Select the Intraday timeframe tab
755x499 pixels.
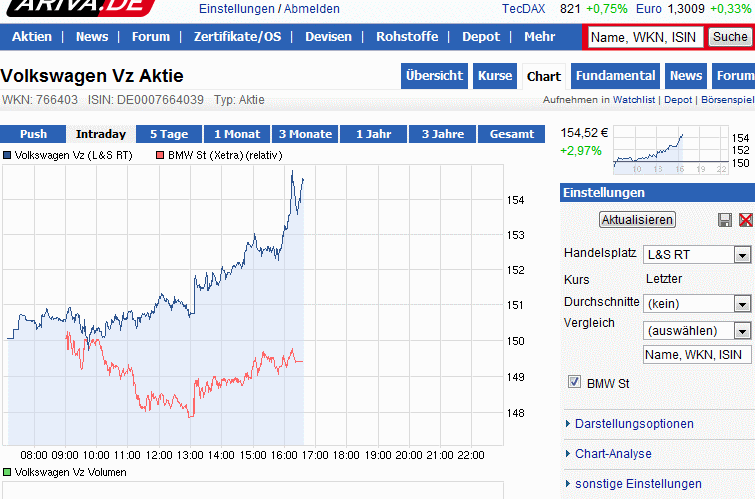101,134
